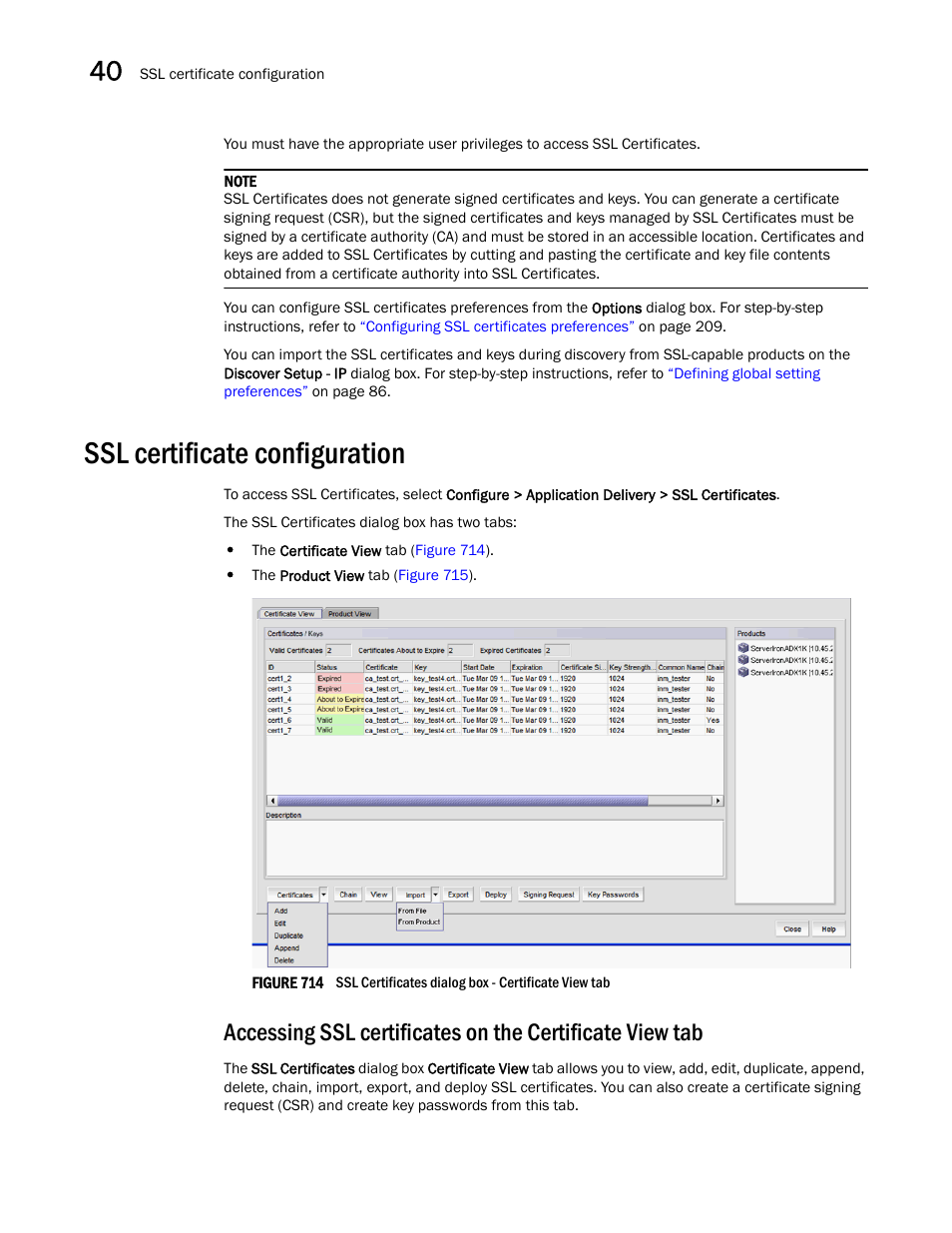The height and width of the screenshot is (1233, 952).
Task: Select From Product in Import menu
Action: pos(419,923)
